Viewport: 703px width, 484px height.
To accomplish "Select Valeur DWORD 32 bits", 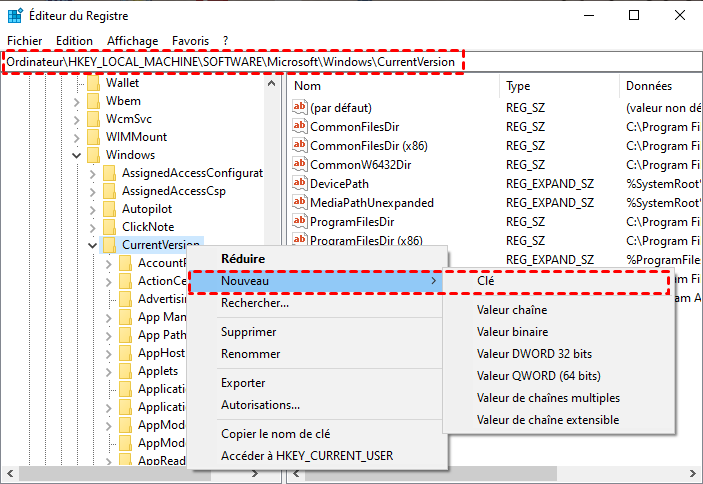I will 534,354.
